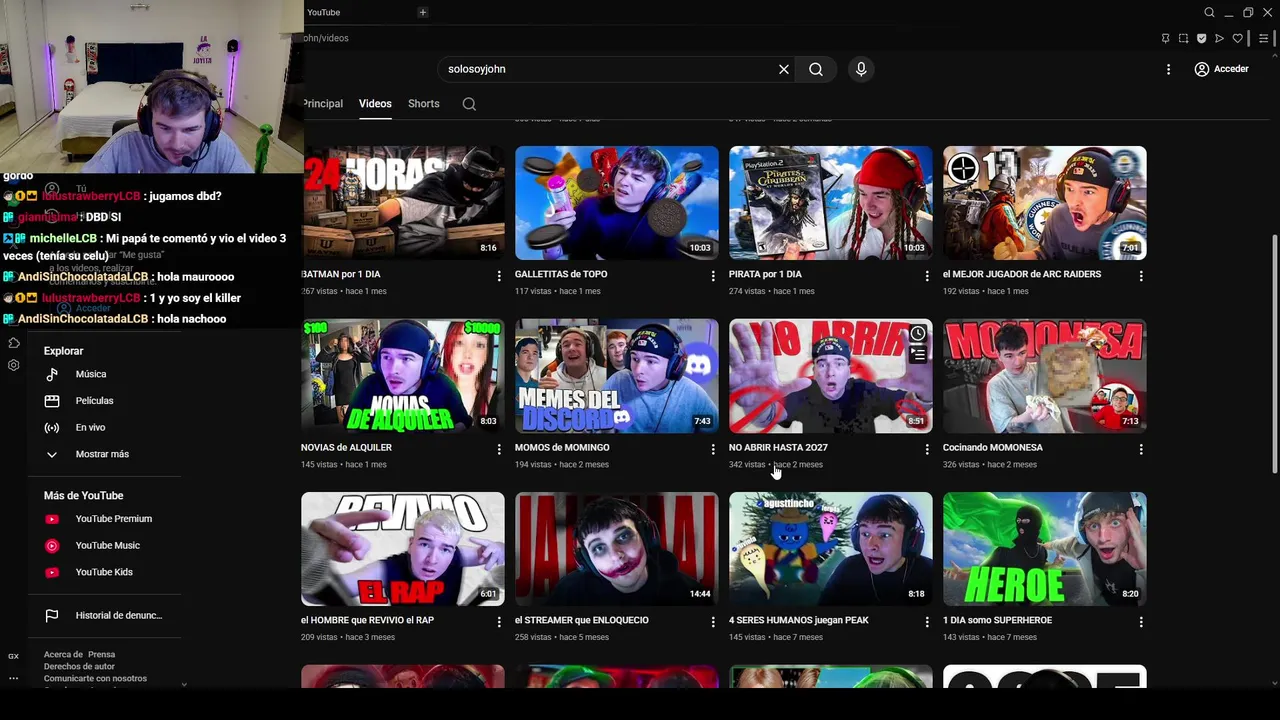
Task: Open the MEMES DEL DISCORD thumbnail
Action: click(x=617, y=376)
